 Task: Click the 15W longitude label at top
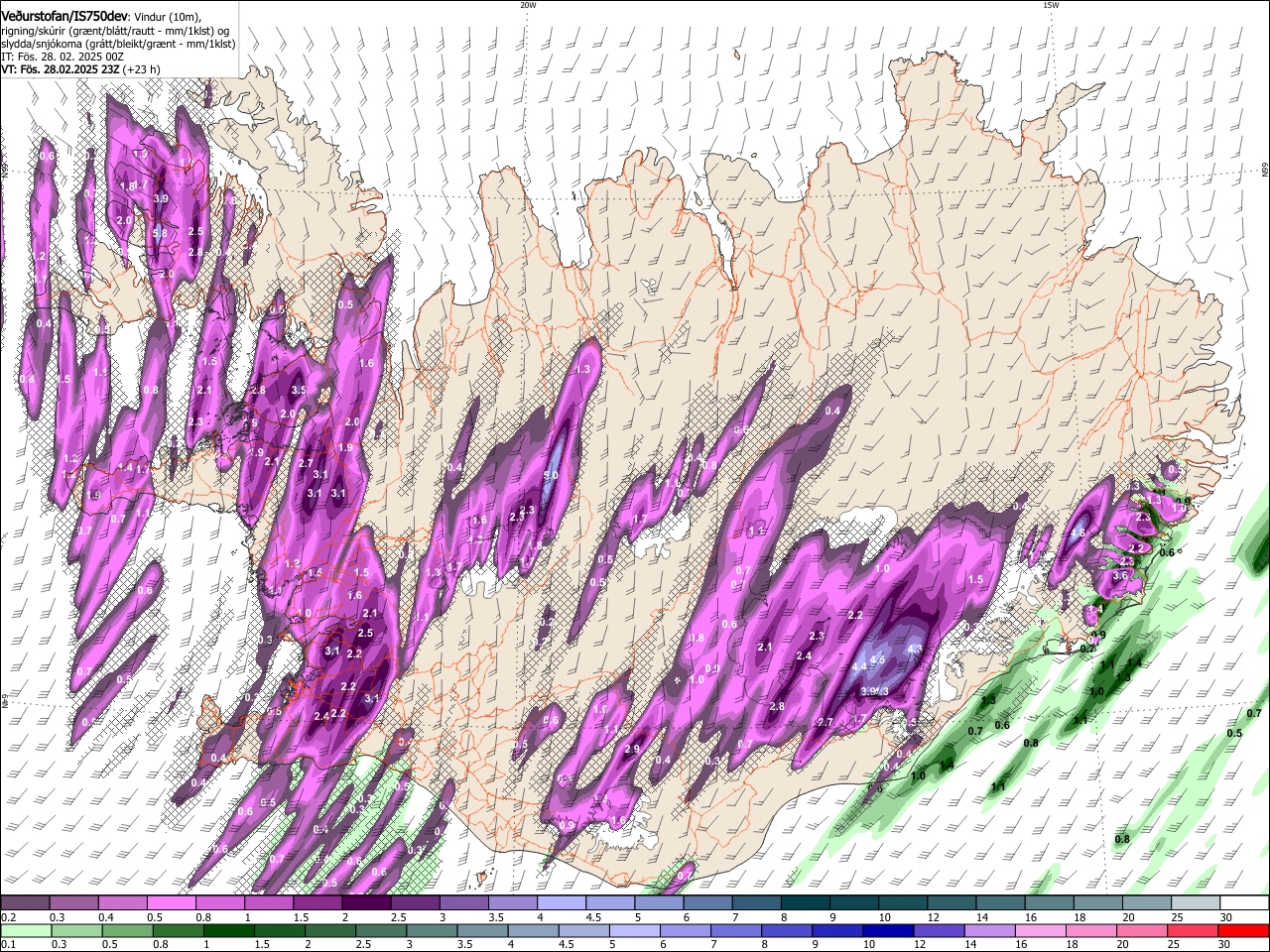[1051, 5]
